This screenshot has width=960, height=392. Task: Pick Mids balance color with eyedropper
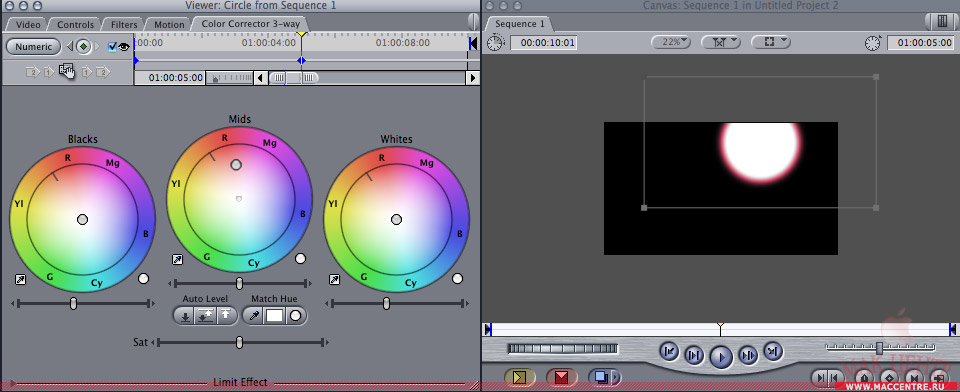pos(177,260)
